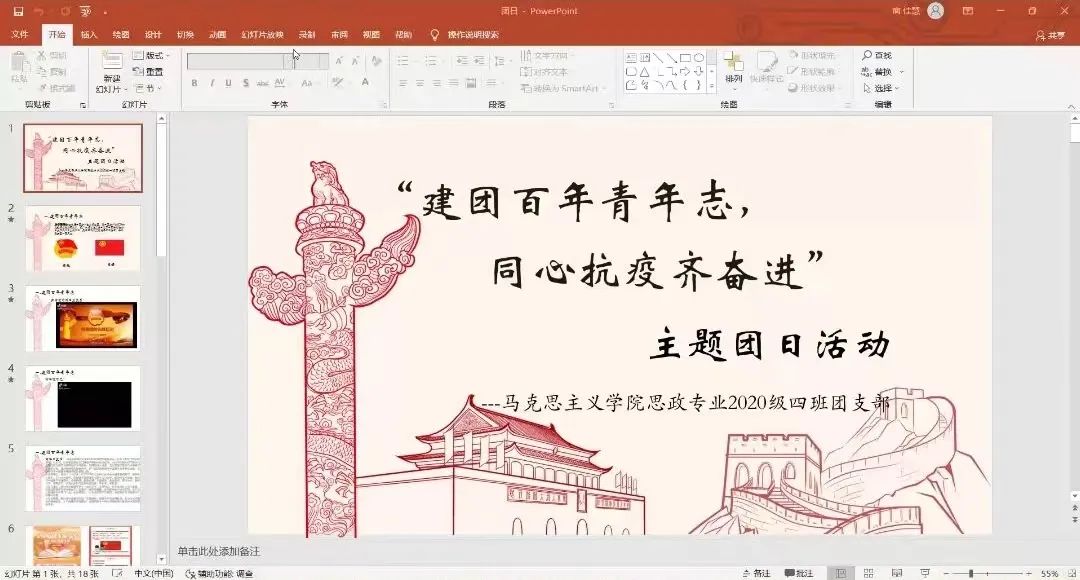Click the Save icon in quick access toolbar
The height and width of the screenshot is (580, 1080).
click(x=18, y=11)
